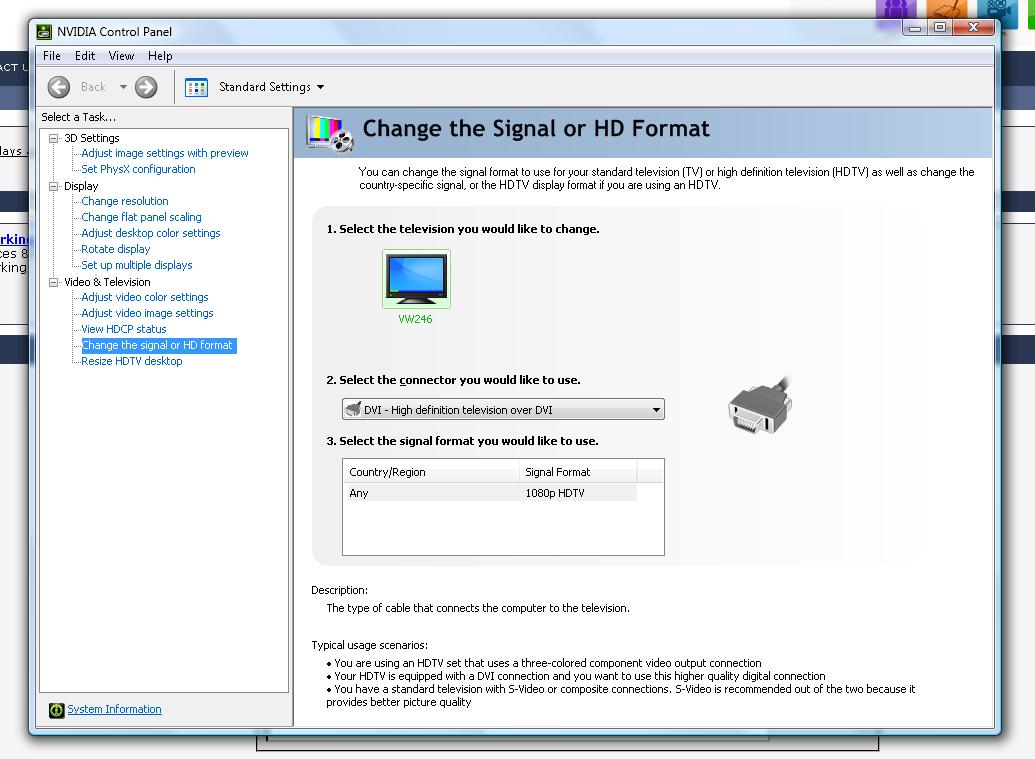This screenshot has width=1035, height=759.
Task: Click the Forward arrow navigation icon
Action: (146, 87)
